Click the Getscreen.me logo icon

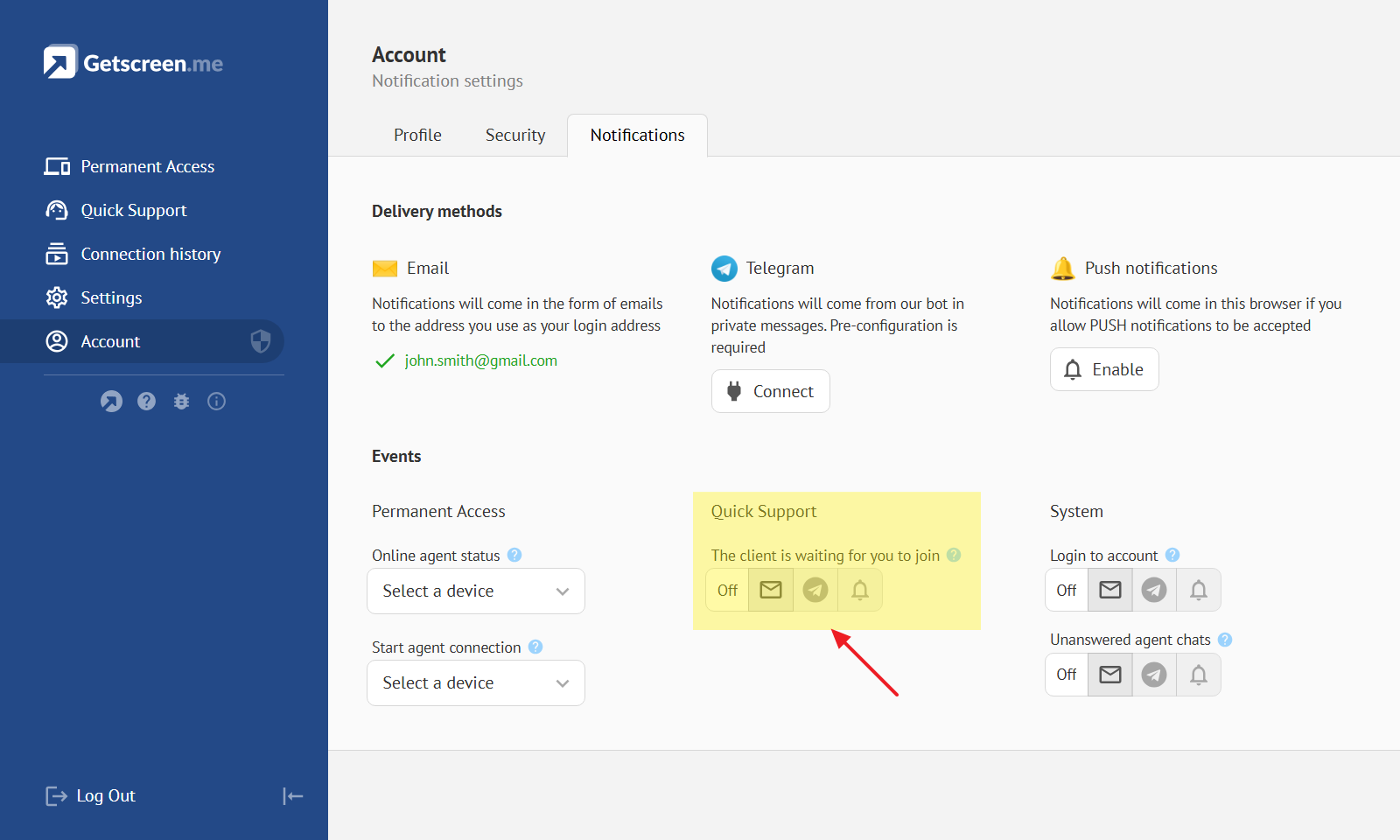[60, 62]
